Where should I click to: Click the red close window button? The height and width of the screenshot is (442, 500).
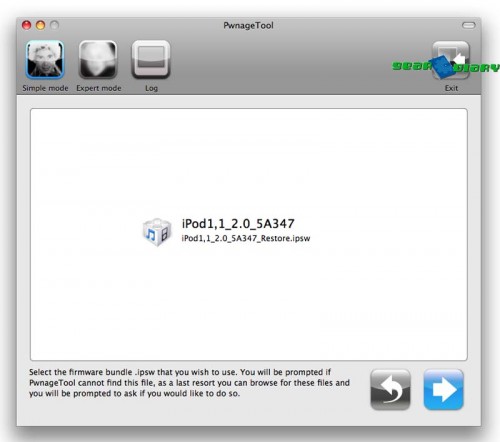[x=26, y=25]
